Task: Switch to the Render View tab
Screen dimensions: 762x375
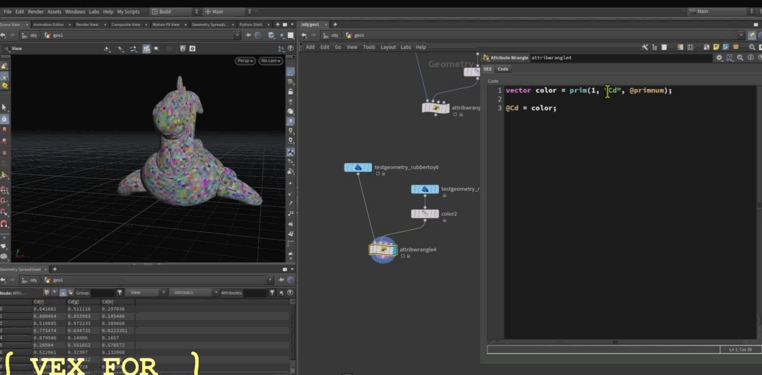Action: pyautogui.click(x=87, y=24)
